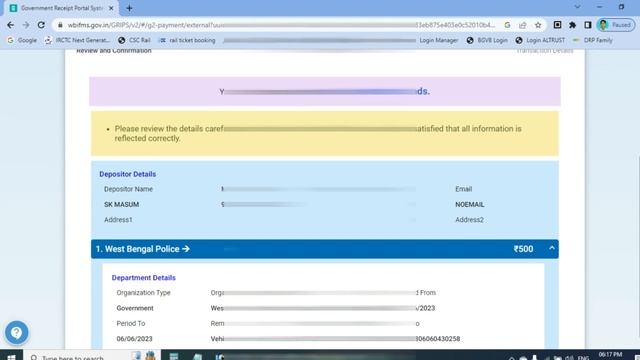Image resolution: width=640 pixels, height=360 pixels.
Task: Click the address bar URL field
Action: coord(282,25)
